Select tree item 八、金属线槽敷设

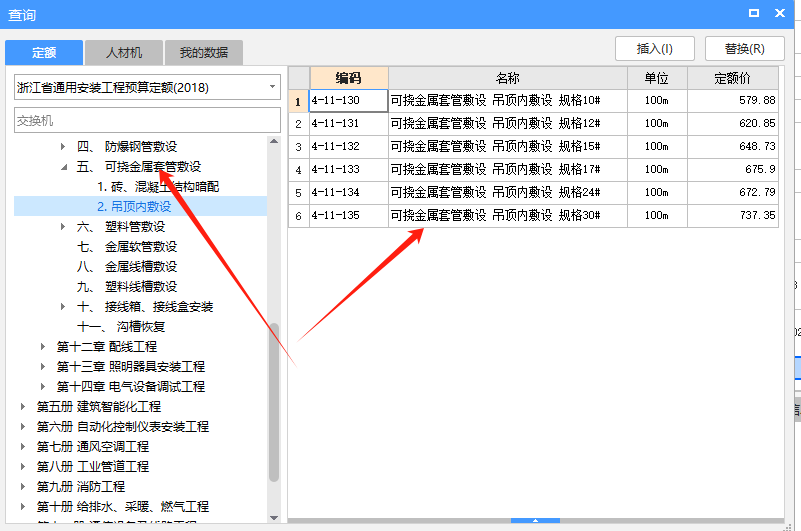click(127, 267)
